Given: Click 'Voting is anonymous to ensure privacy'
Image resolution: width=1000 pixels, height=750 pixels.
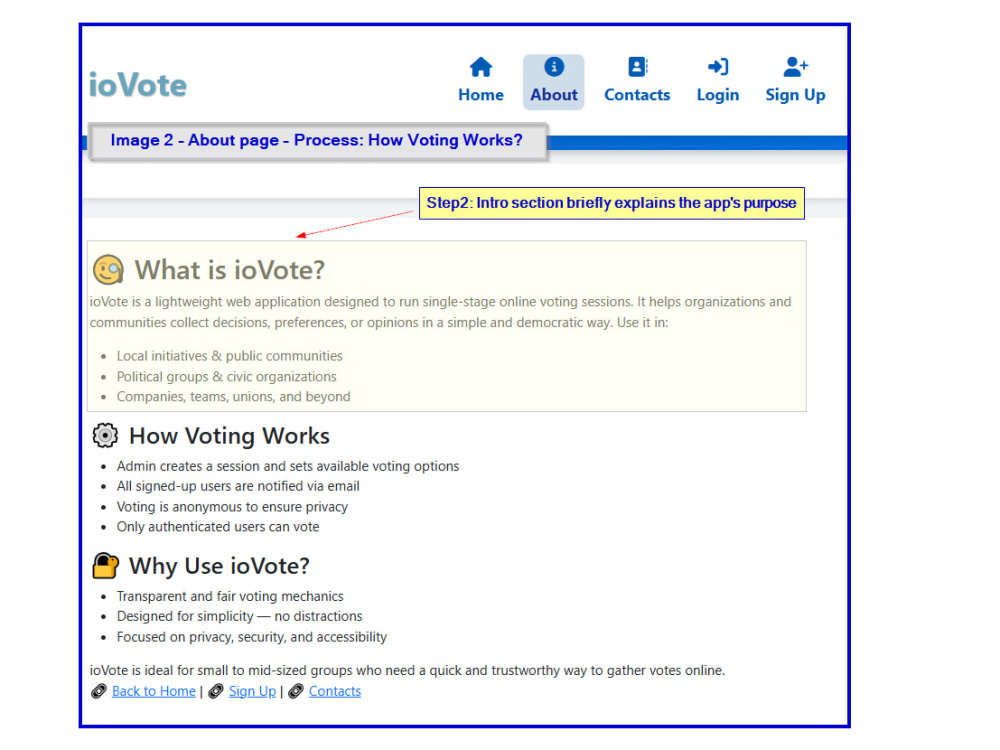Looking at the screenshot, I should point(232,507).
